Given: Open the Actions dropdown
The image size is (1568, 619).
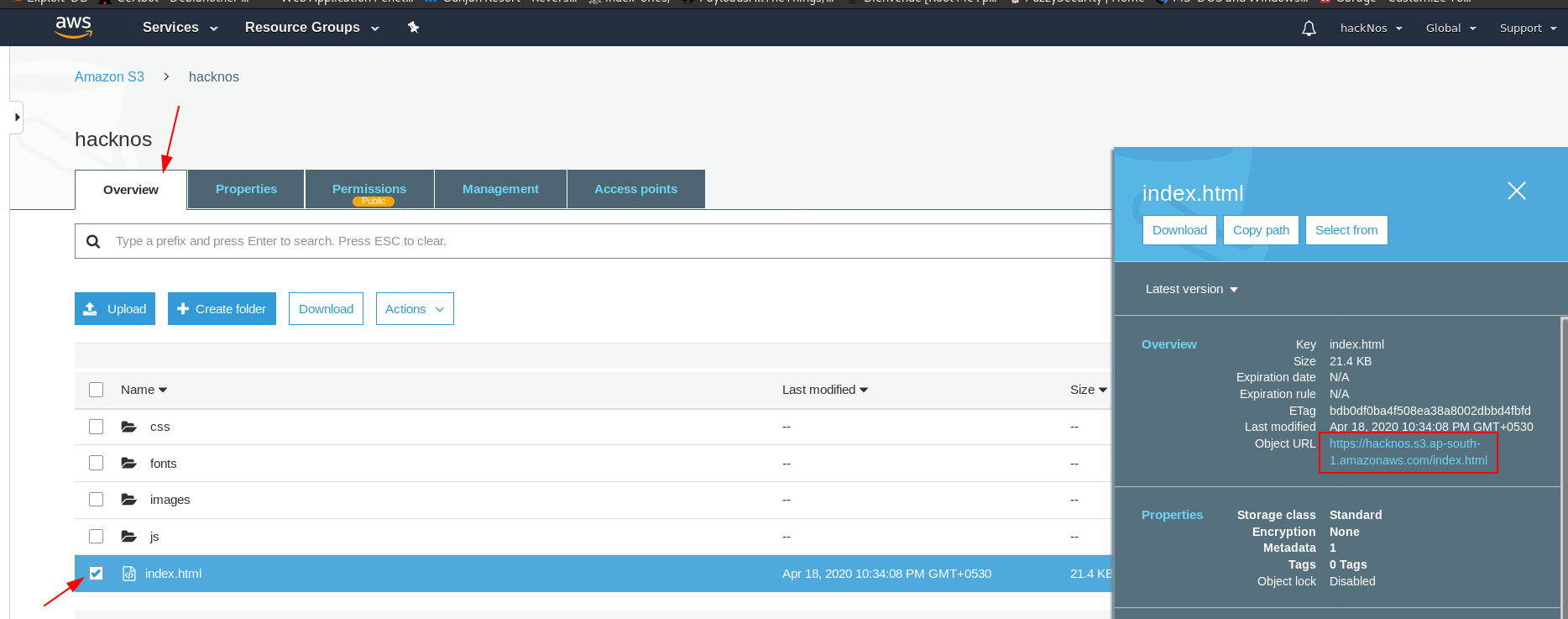Looking at the screenshot, I should pos(415,309).
